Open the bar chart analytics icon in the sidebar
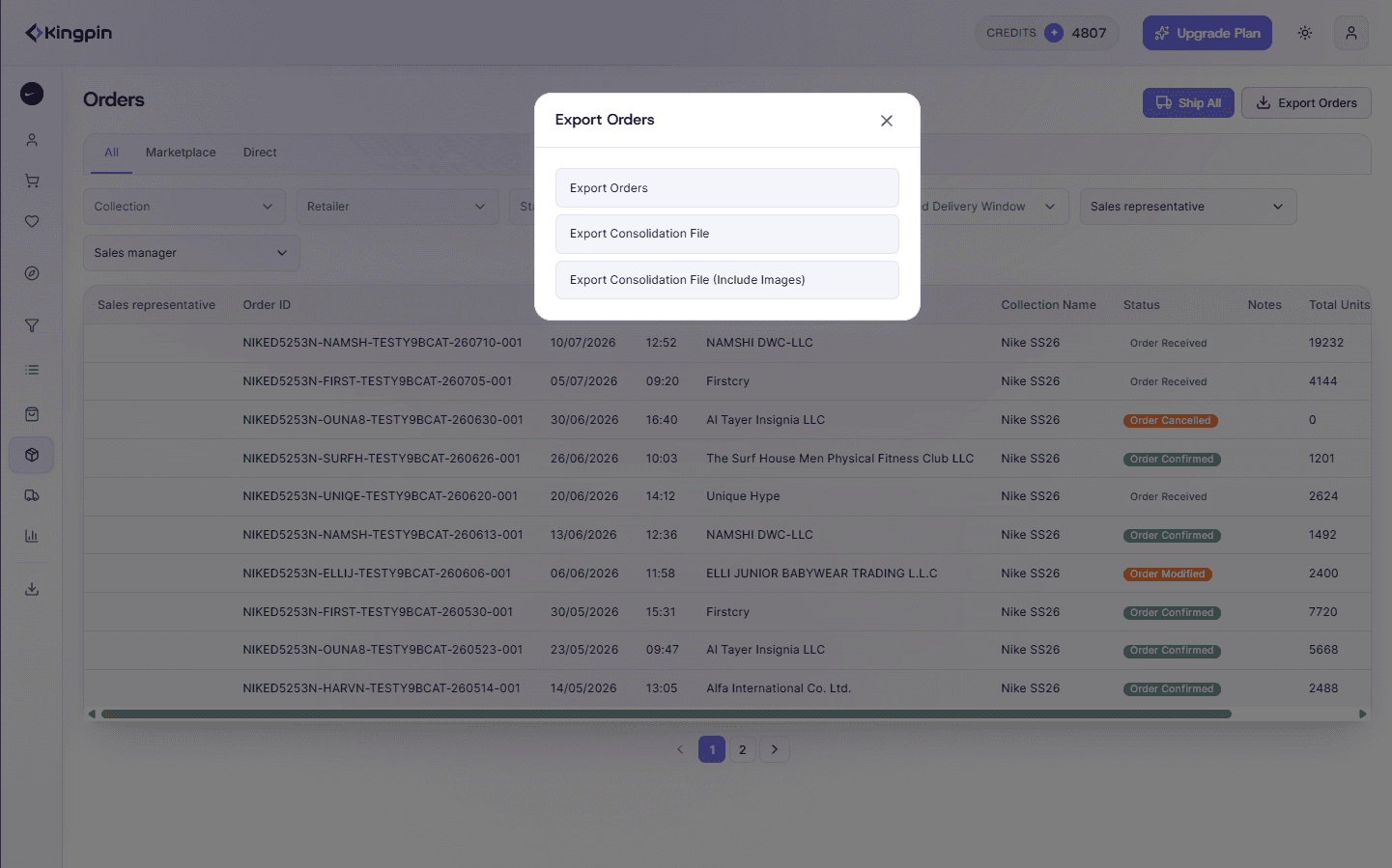Screen dimensions: 1392x868 click(32, 536)
